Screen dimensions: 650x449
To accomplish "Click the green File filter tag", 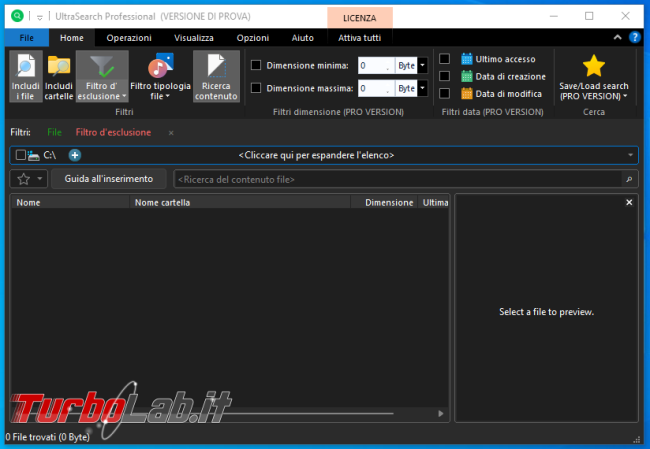I will point(54,132).
